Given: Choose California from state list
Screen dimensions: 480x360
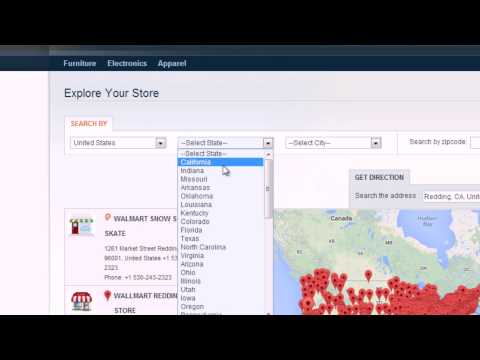Looking at the screenshot, I should tap(221, 162).
